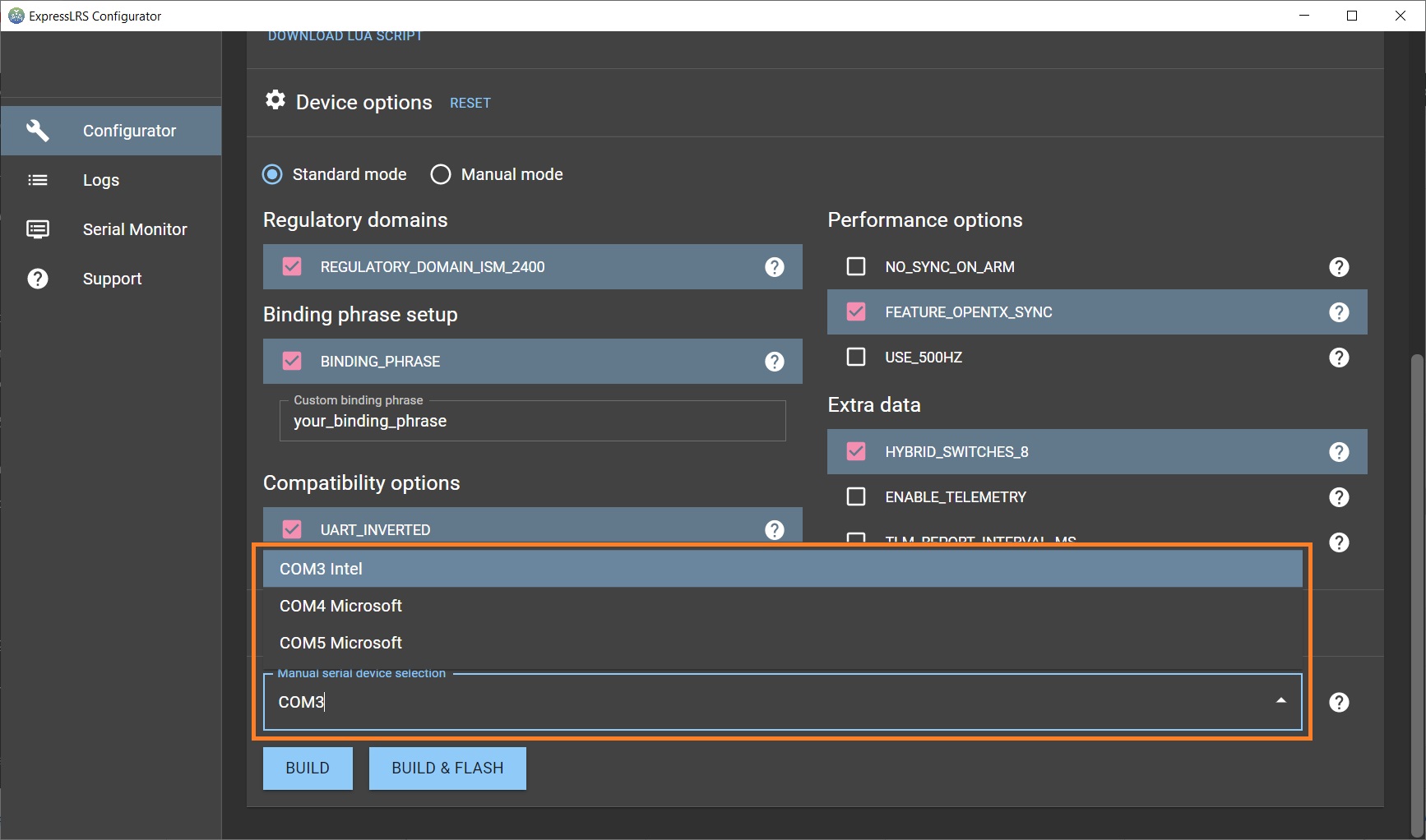The image size is (1426, 840).
Task: Minimize the ExpressLRS Configurator window
Action: [1304, 16]
